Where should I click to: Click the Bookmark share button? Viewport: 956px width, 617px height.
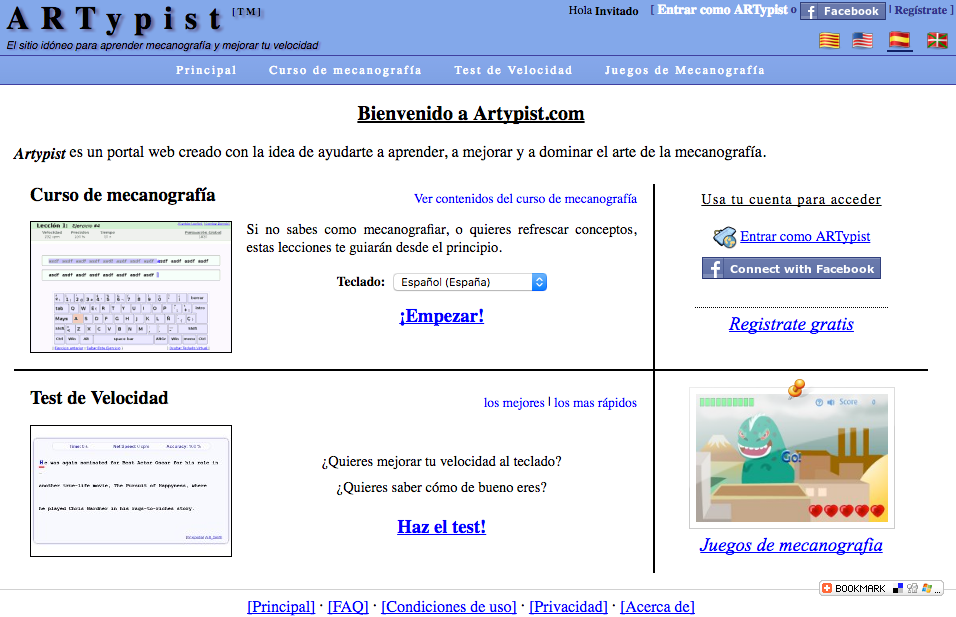click(881, 588)
